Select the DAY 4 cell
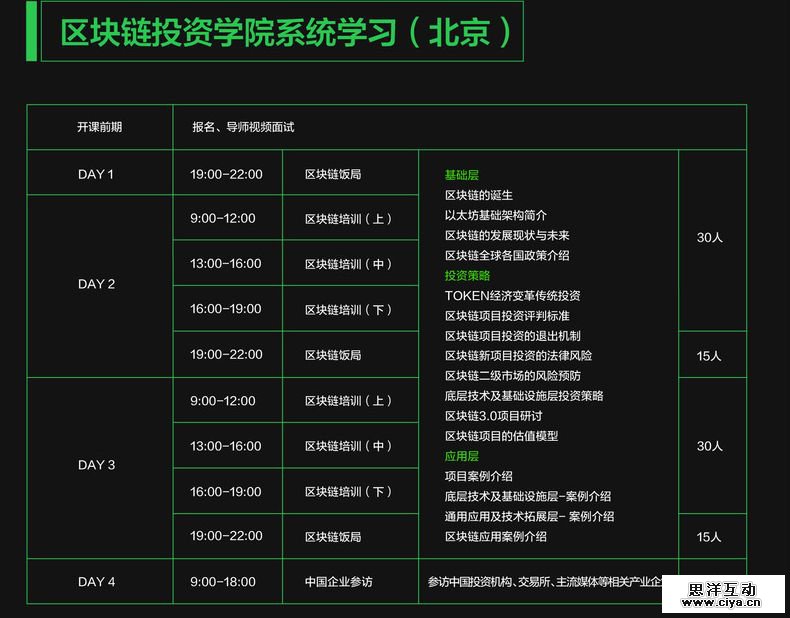 pos(96,582)
